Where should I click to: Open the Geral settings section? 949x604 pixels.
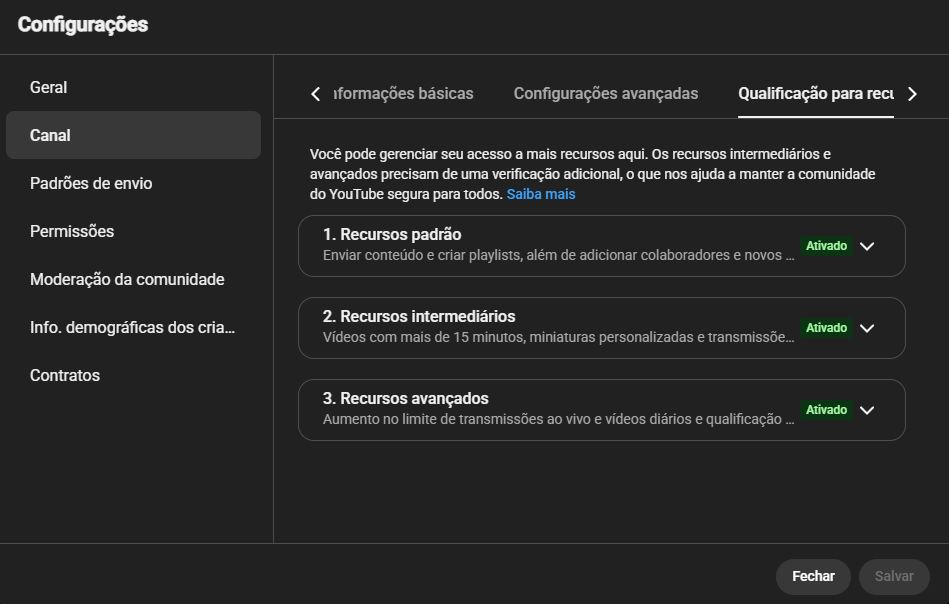133,87
